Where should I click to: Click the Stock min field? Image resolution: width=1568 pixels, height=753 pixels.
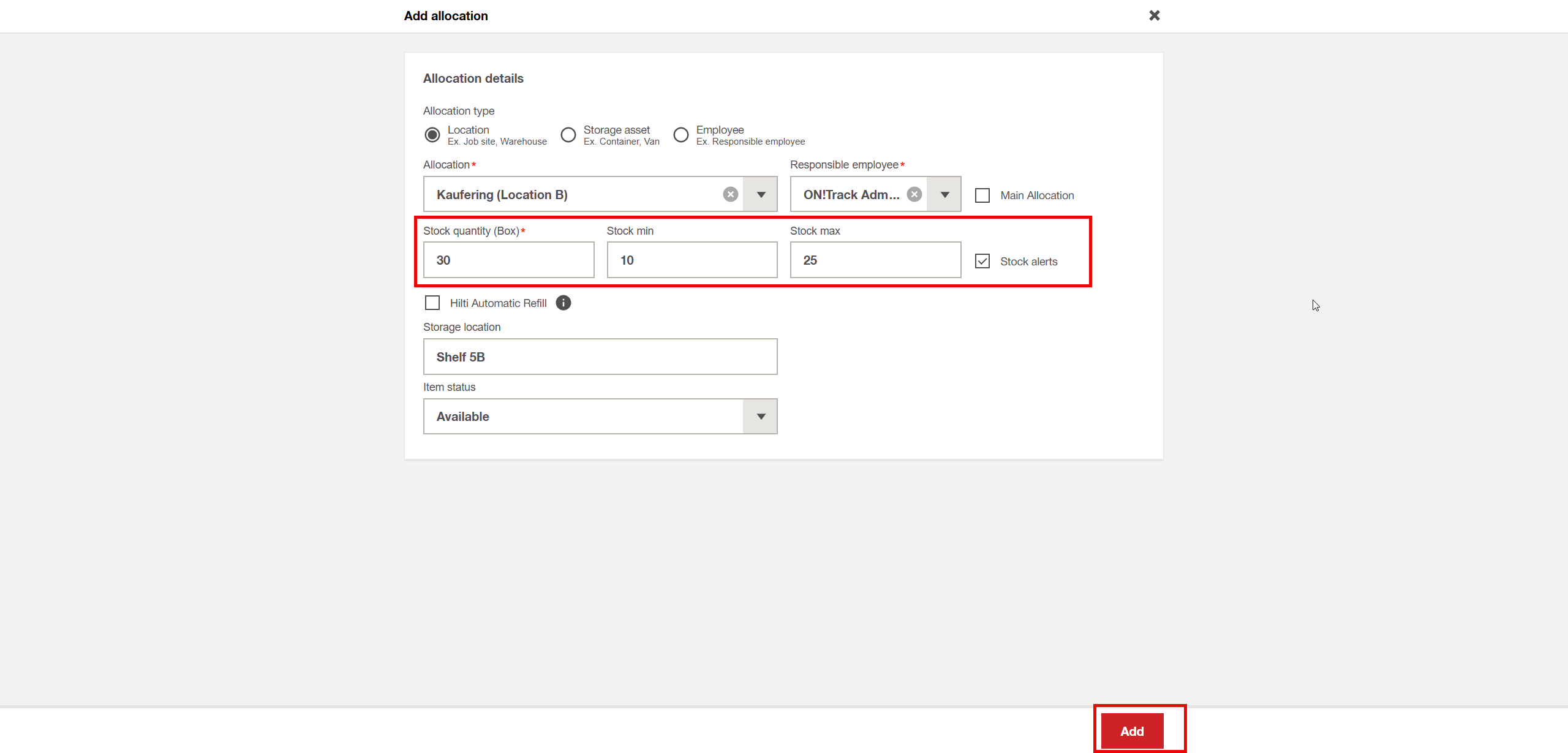click(692, 260)
